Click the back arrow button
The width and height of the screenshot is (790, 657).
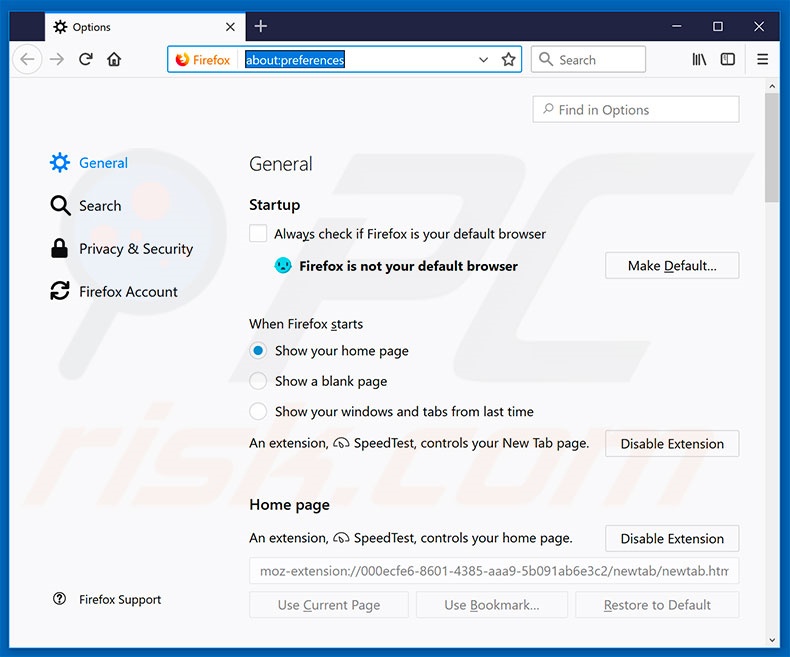point(28,60)
